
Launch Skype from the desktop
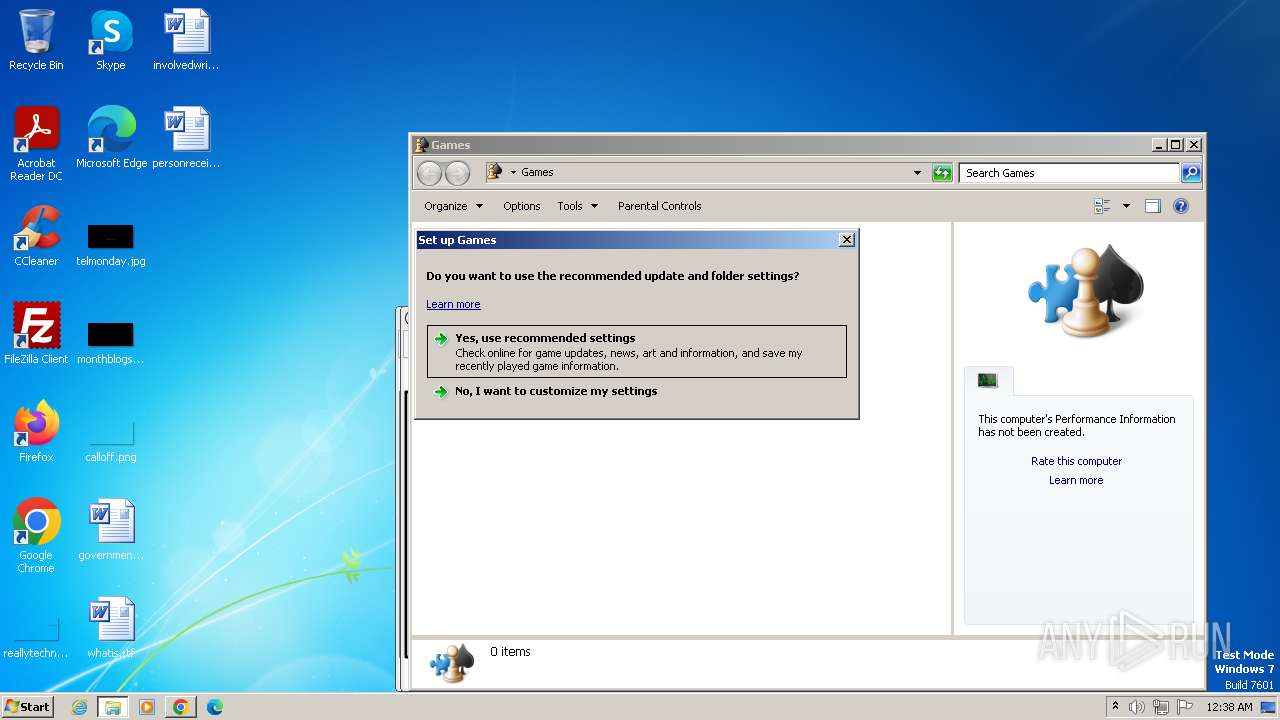tap(110, 40)
